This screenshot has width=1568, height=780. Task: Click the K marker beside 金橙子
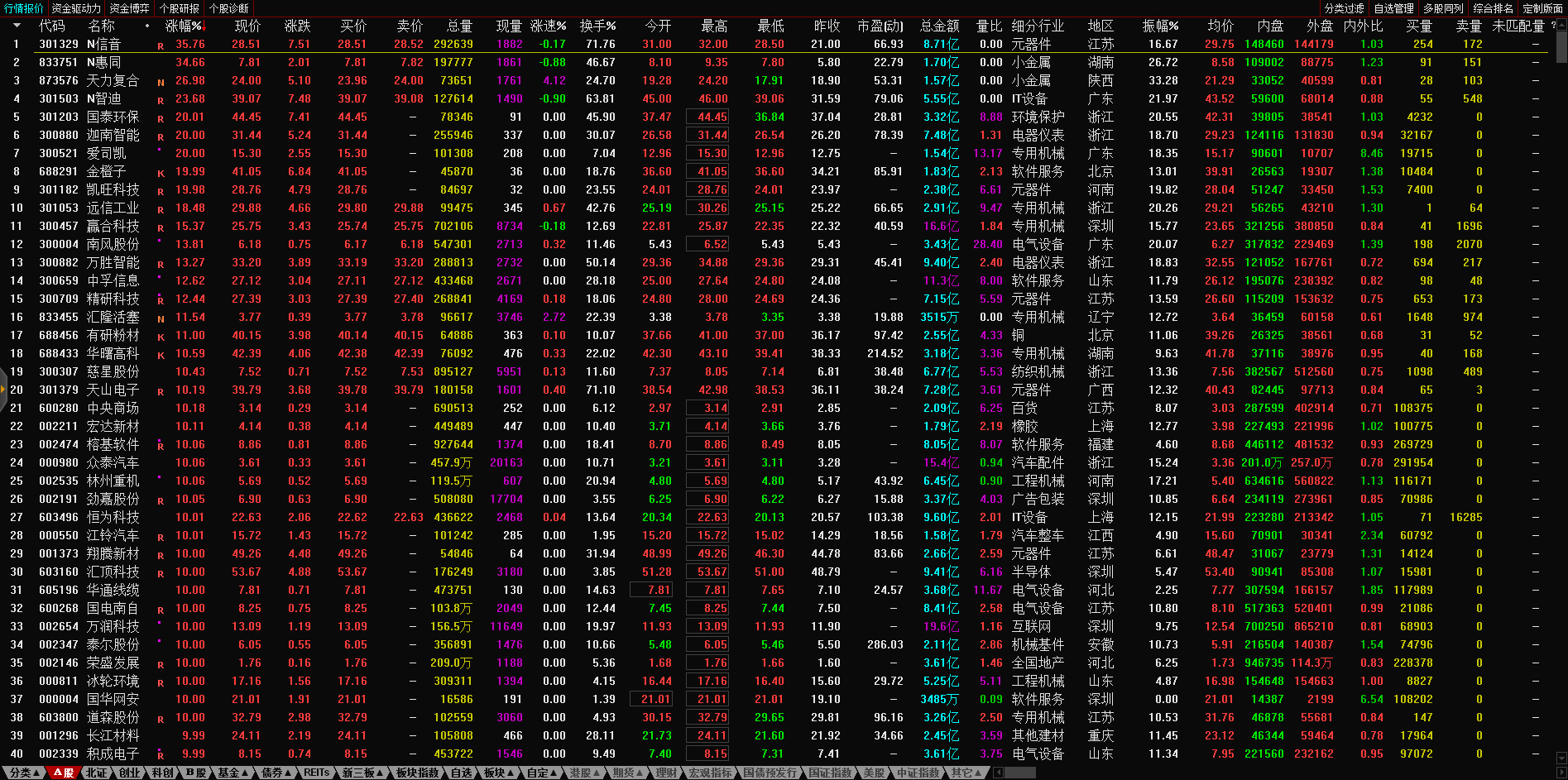click(x=161, y=173)
